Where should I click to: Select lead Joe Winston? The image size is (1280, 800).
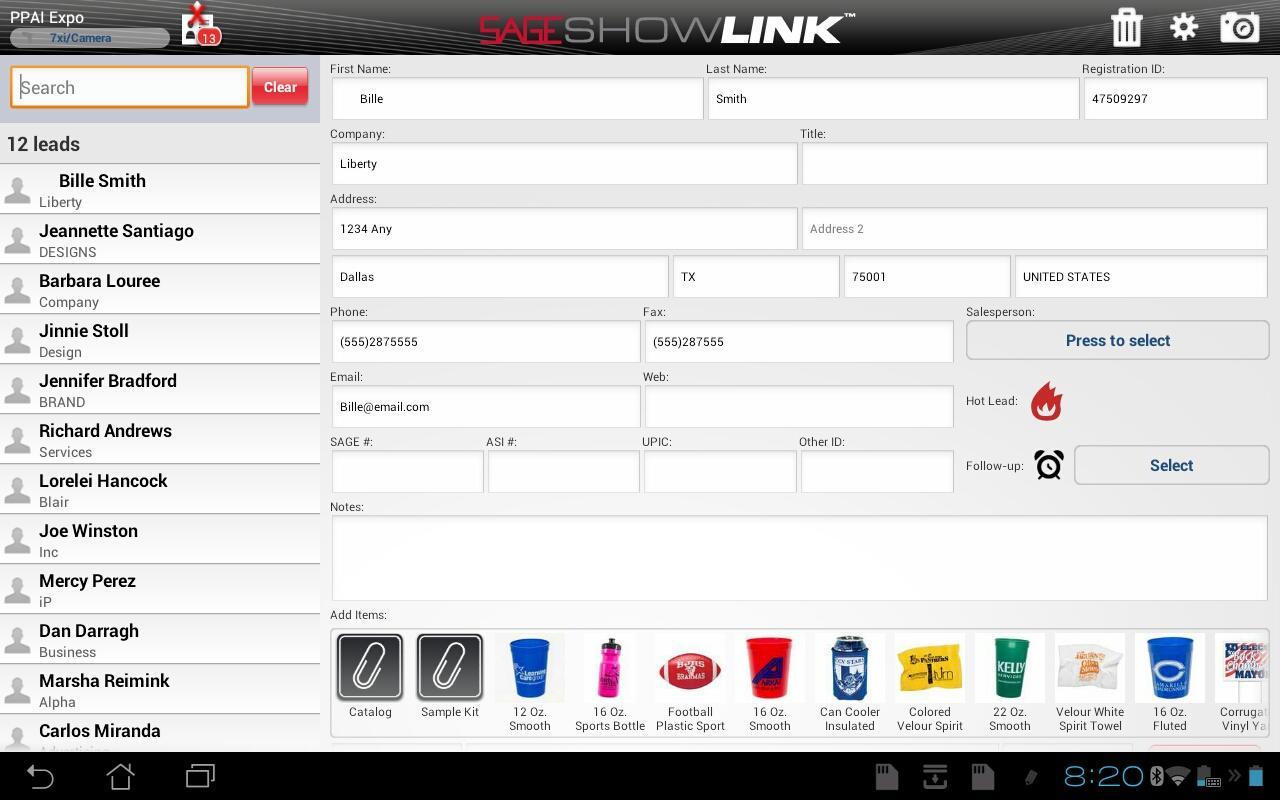coord(160,539)
